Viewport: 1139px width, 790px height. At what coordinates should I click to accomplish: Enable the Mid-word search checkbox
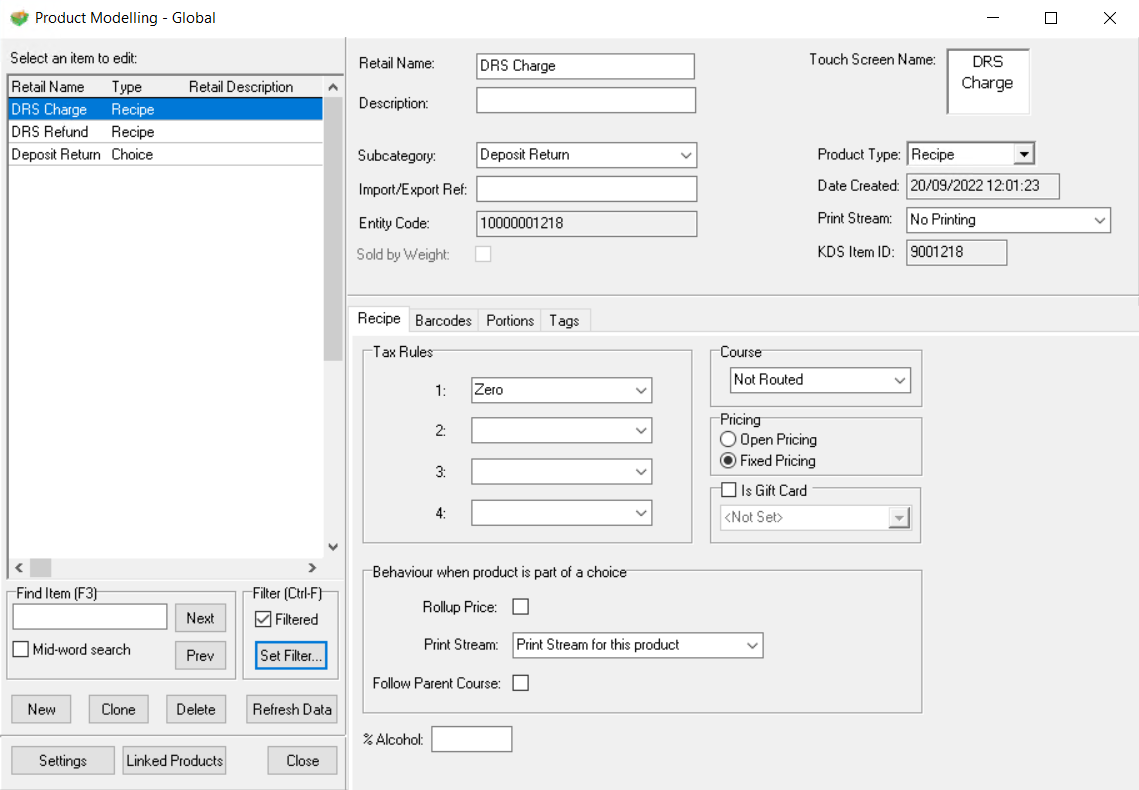(21, 650)
